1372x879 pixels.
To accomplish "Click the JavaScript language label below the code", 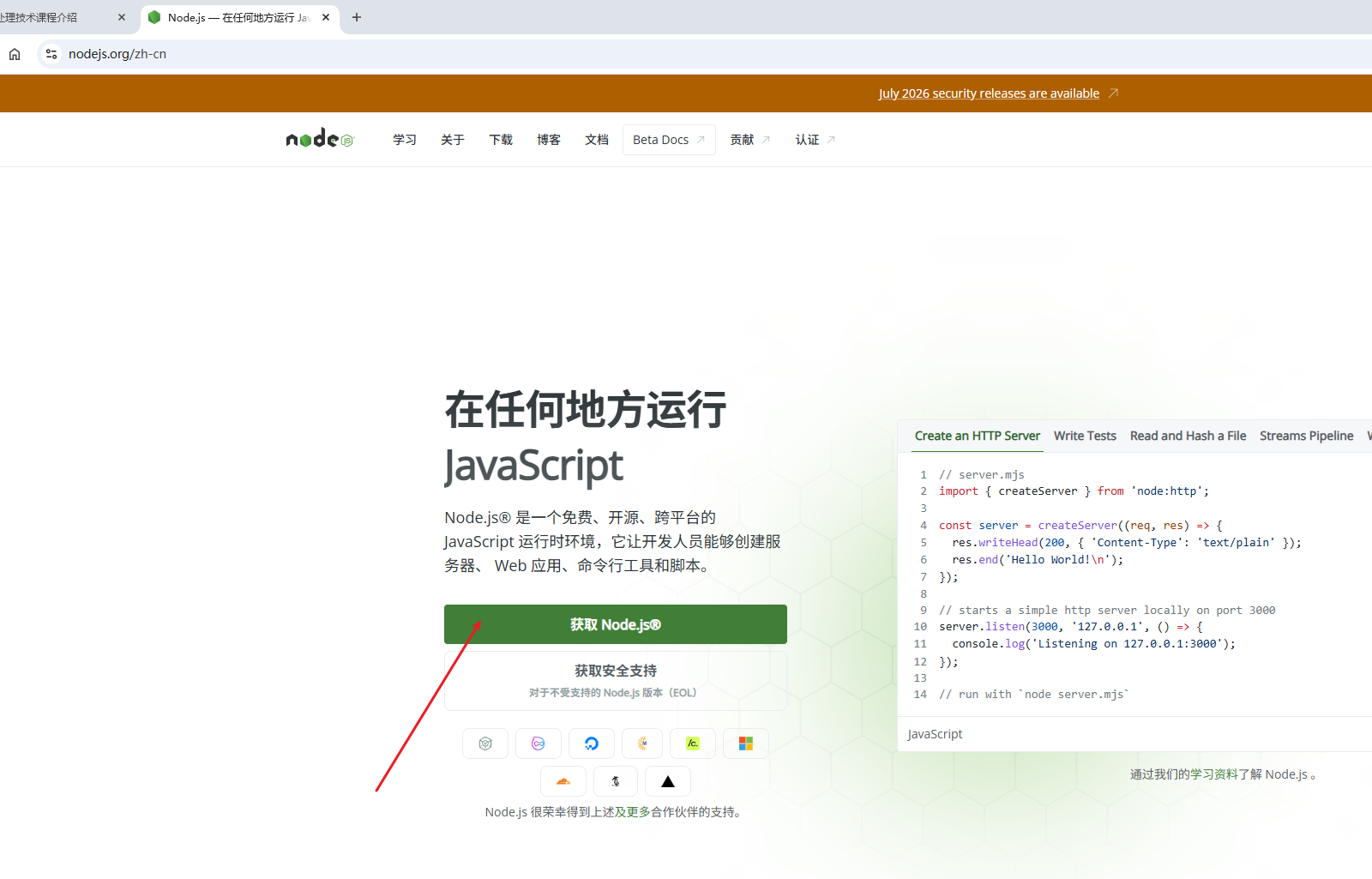I will tap(935, 734).
